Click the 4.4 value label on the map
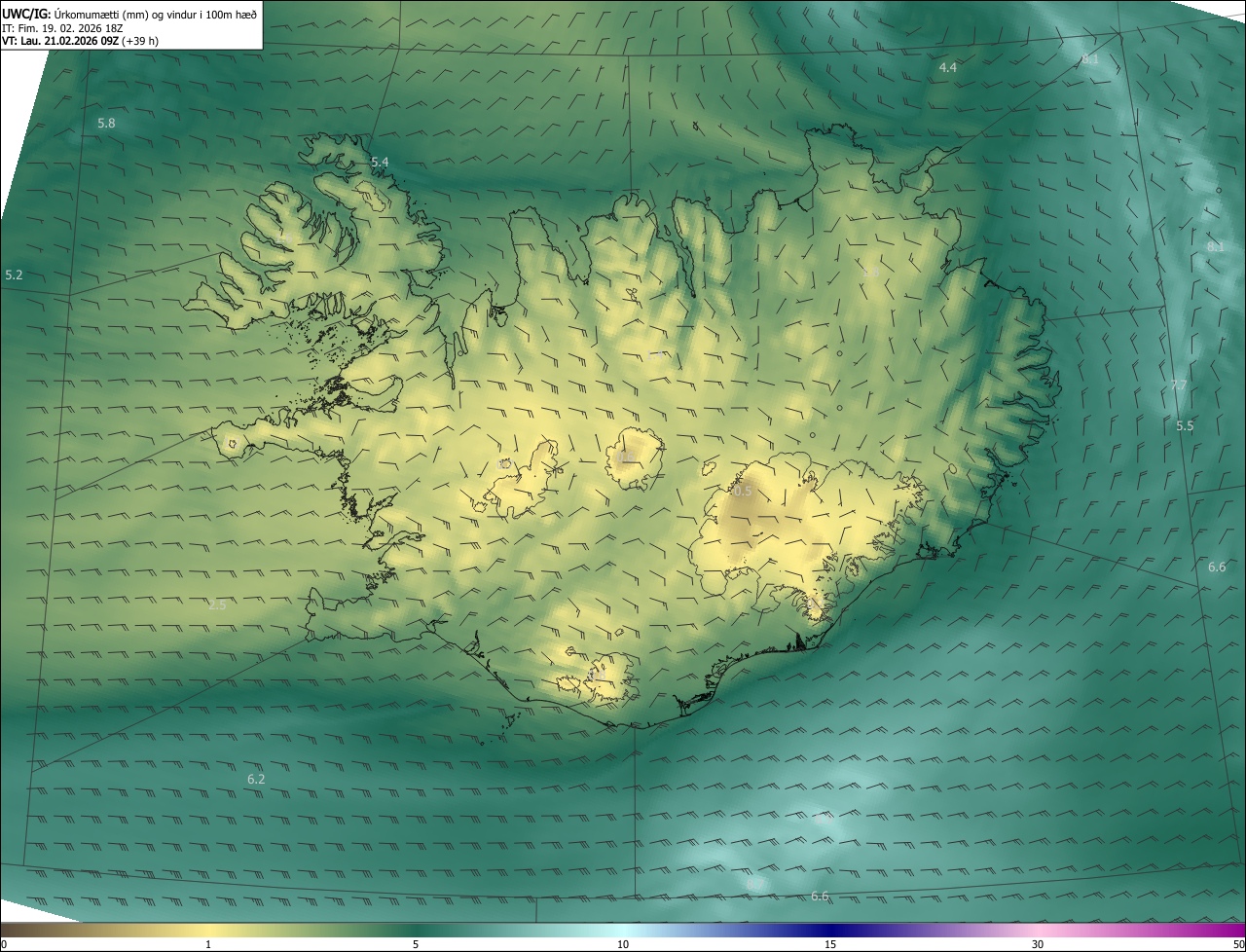1246x952 pixels. point(948,67)
